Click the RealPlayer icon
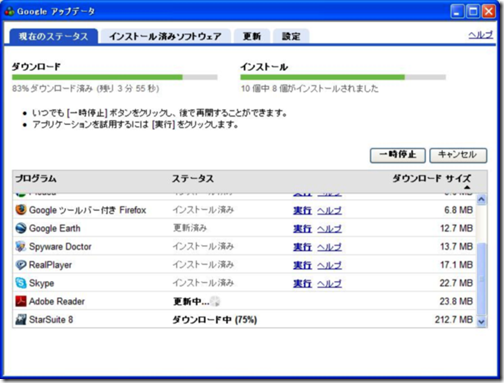The height and width of the screenshot is (383, 504). [x=21, y=265]
